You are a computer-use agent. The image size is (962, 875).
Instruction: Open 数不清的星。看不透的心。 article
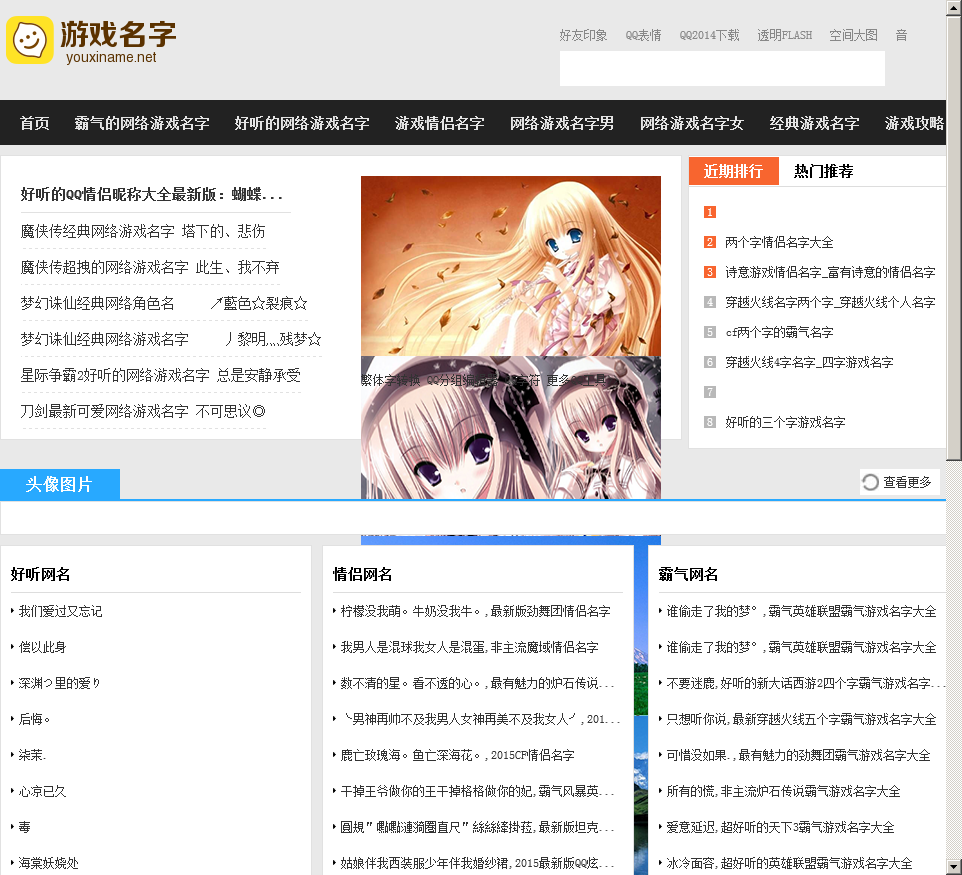[x=477, y=683]
